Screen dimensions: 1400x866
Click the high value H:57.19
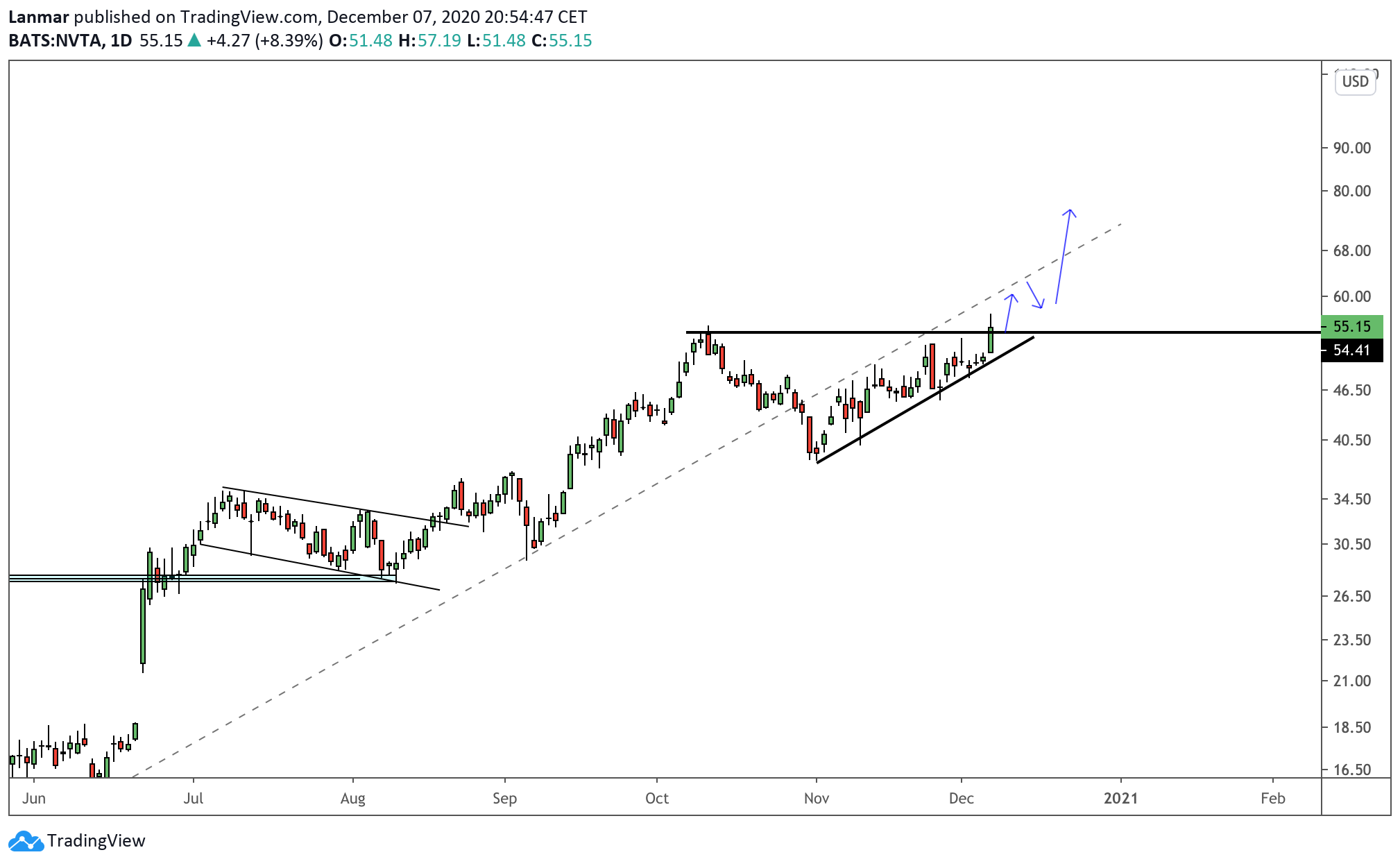429,40
